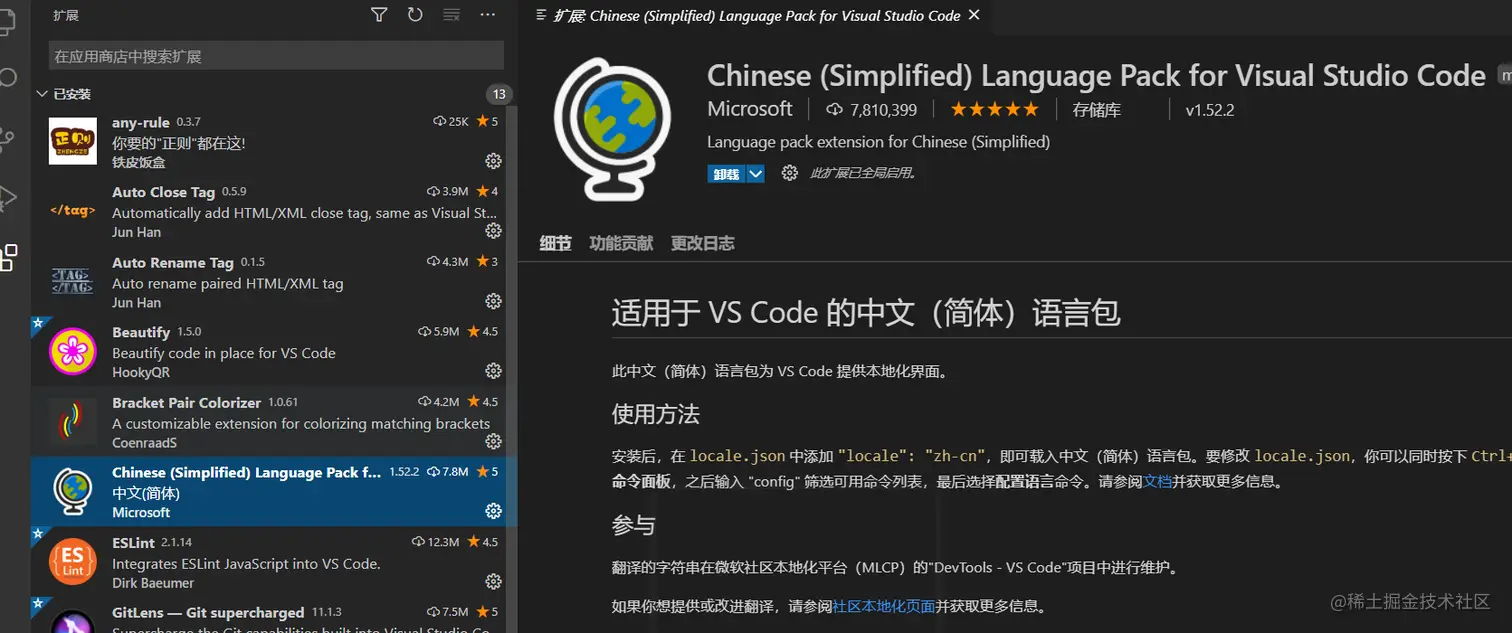The image size is (1512, 633).
Task: Select the Bracket Pair Colorizer extension
Action: [268, 421]
